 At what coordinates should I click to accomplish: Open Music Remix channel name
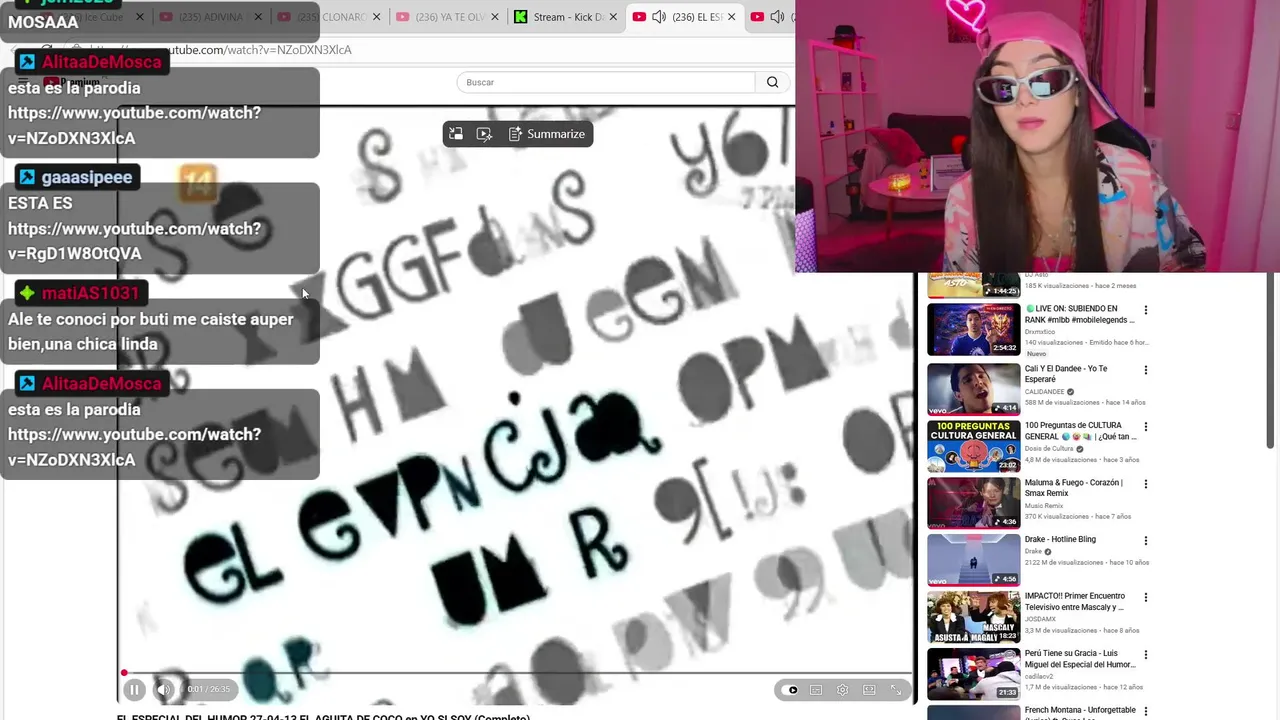[x=1044, y=506]
